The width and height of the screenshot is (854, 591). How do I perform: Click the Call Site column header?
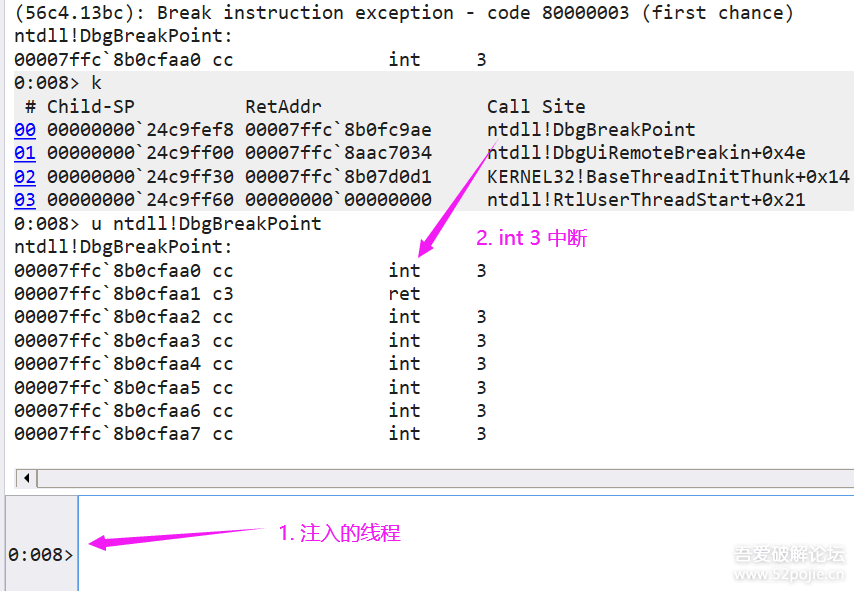(536, 107)
